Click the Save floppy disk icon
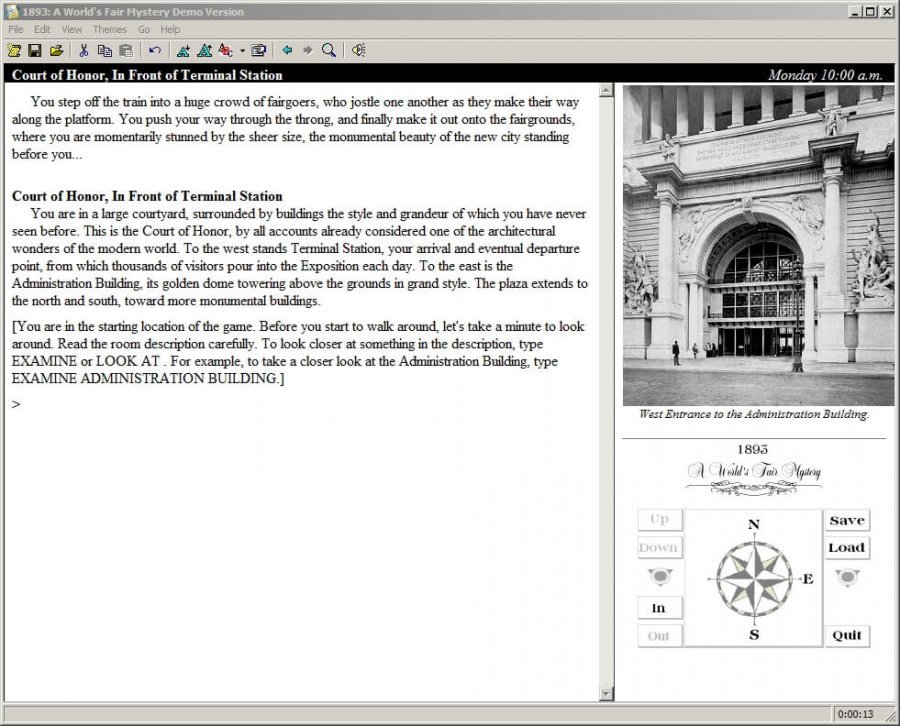This screenshot has height=726, width=900. tap(35, 51)
